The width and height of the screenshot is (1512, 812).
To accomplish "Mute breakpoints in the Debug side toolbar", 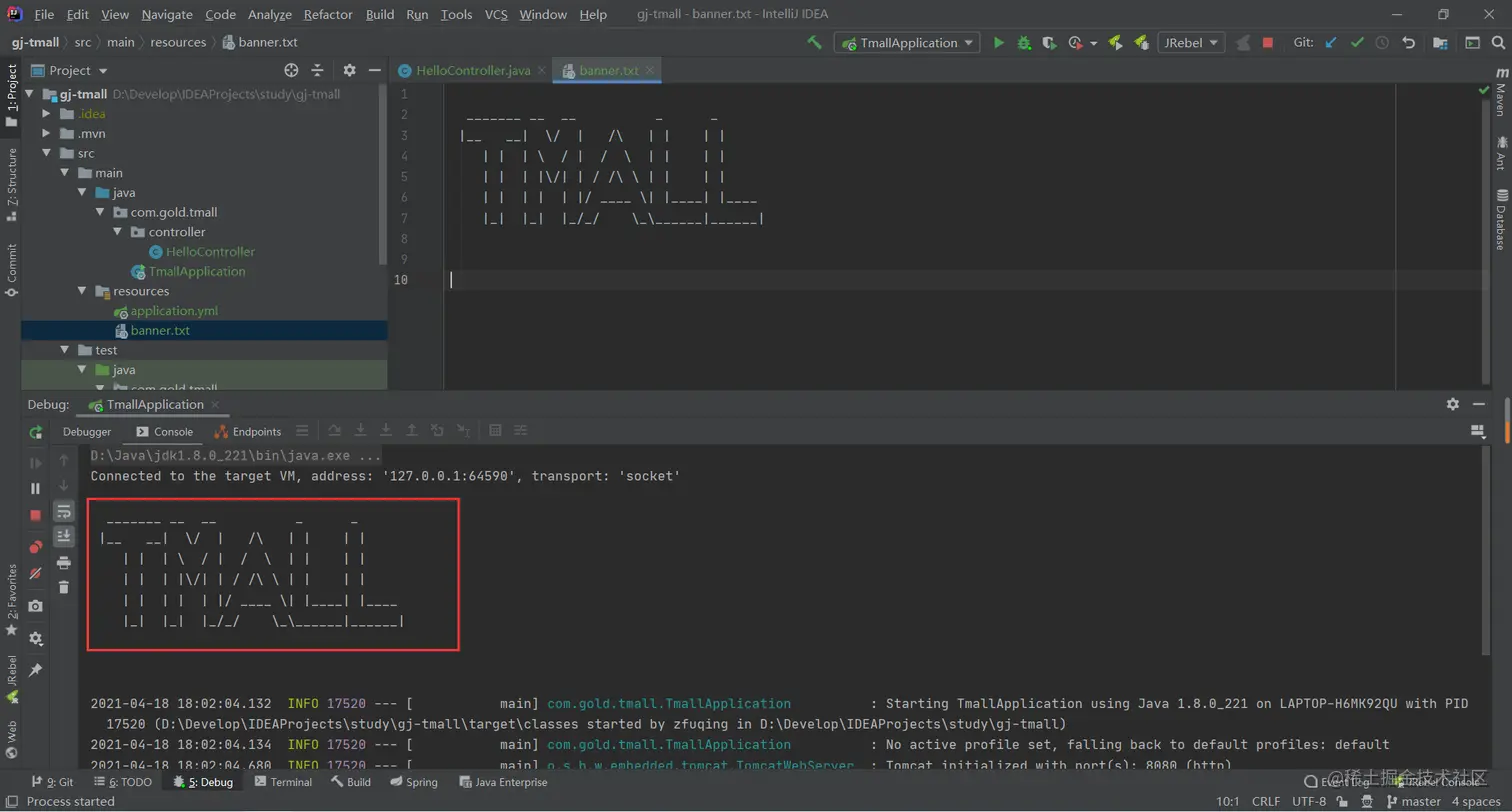I will tap(36, 574).
